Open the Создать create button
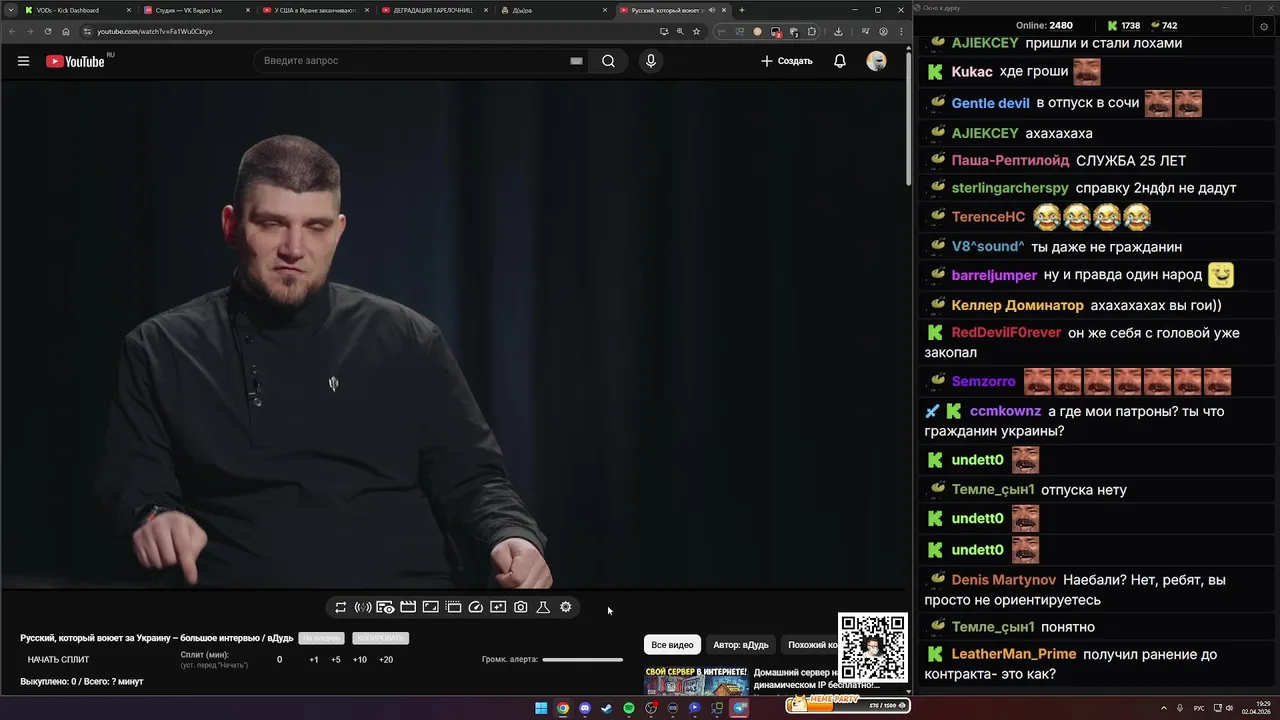The height and width of the screenshot is (720, 1280). click(787, 61)
